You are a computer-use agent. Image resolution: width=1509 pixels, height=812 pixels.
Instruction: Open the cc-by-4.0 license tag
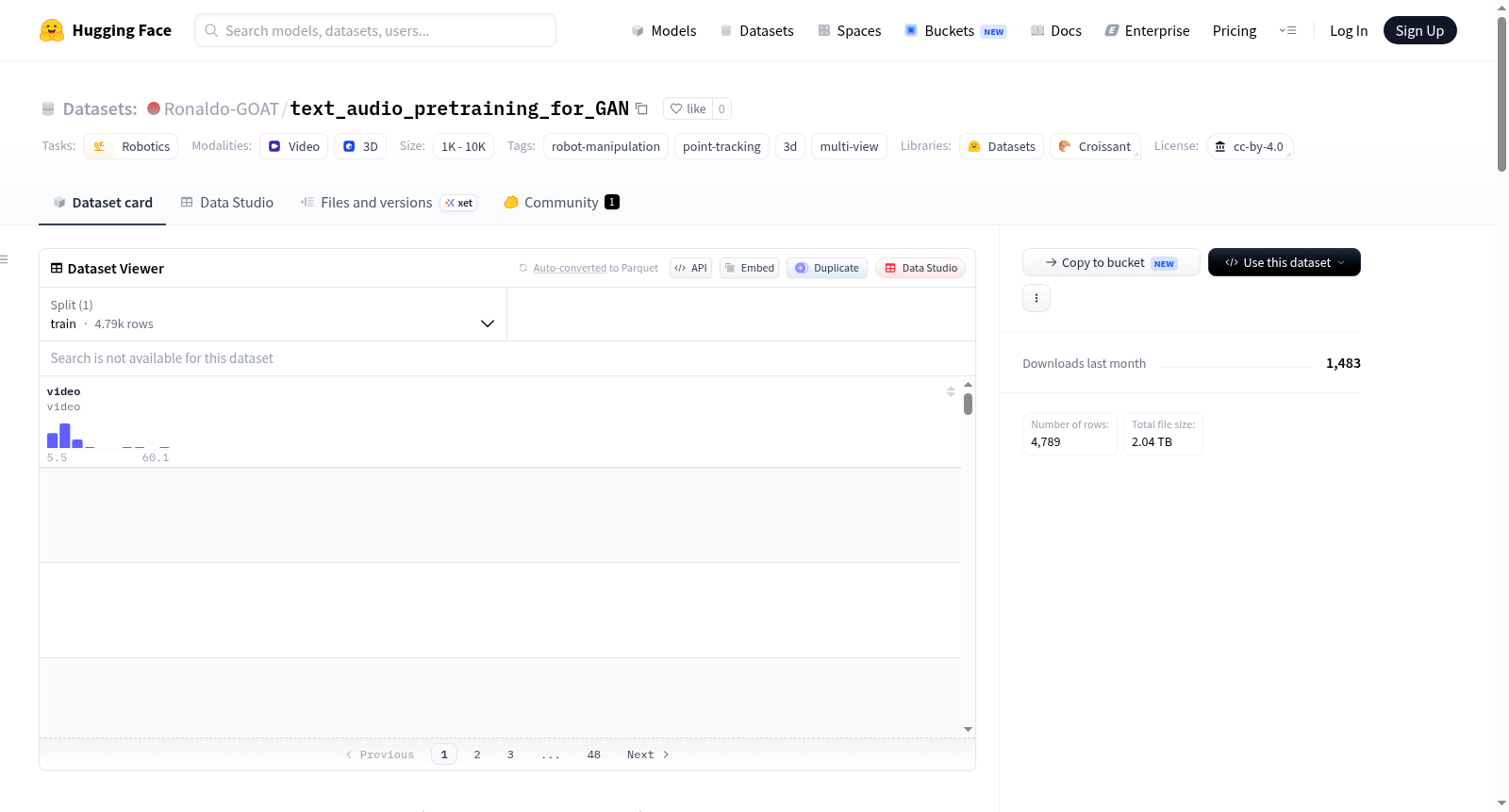[x=1250, y=146]
